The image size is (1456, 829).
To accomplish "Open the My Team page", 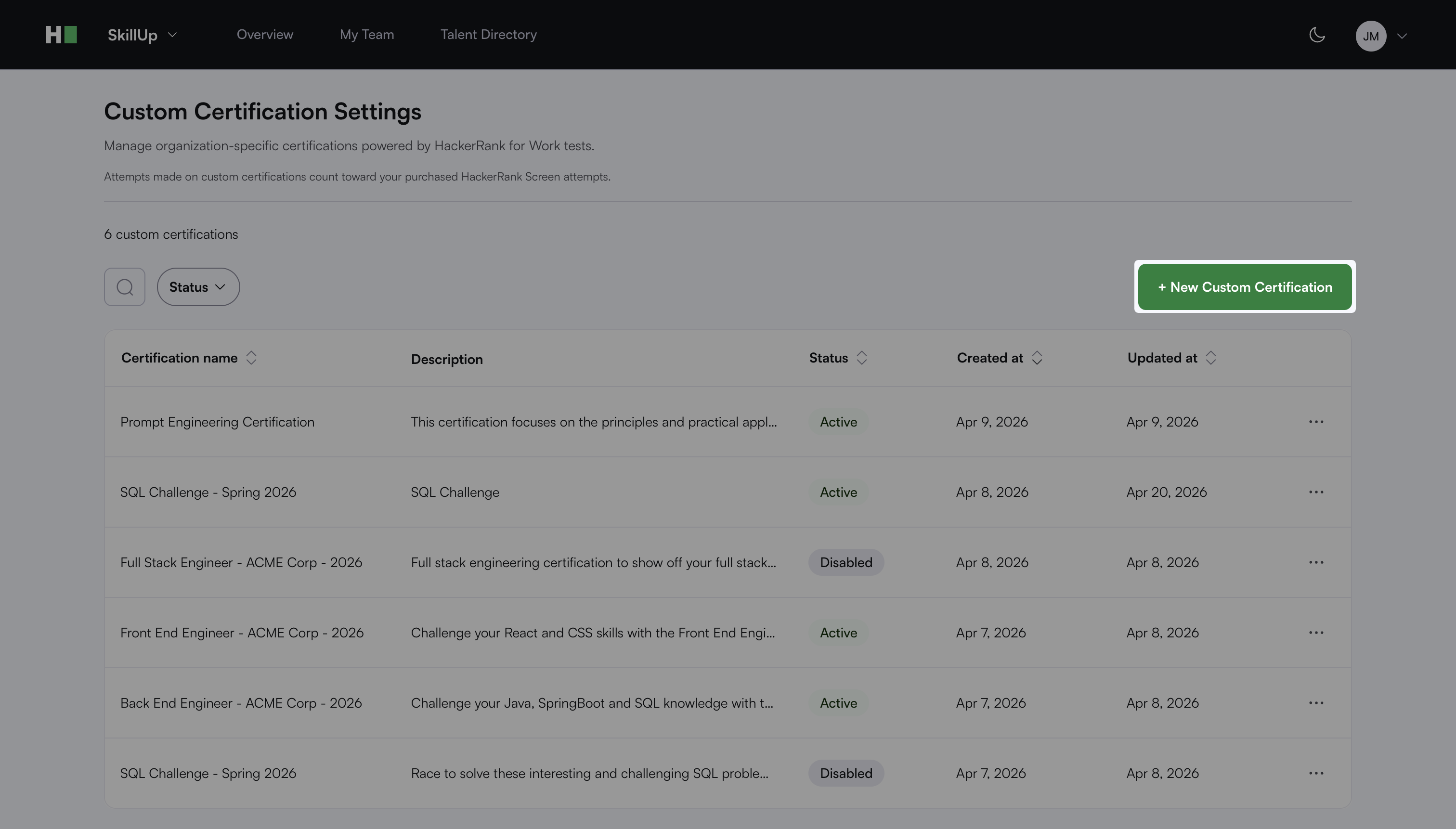I will point(367,35).
